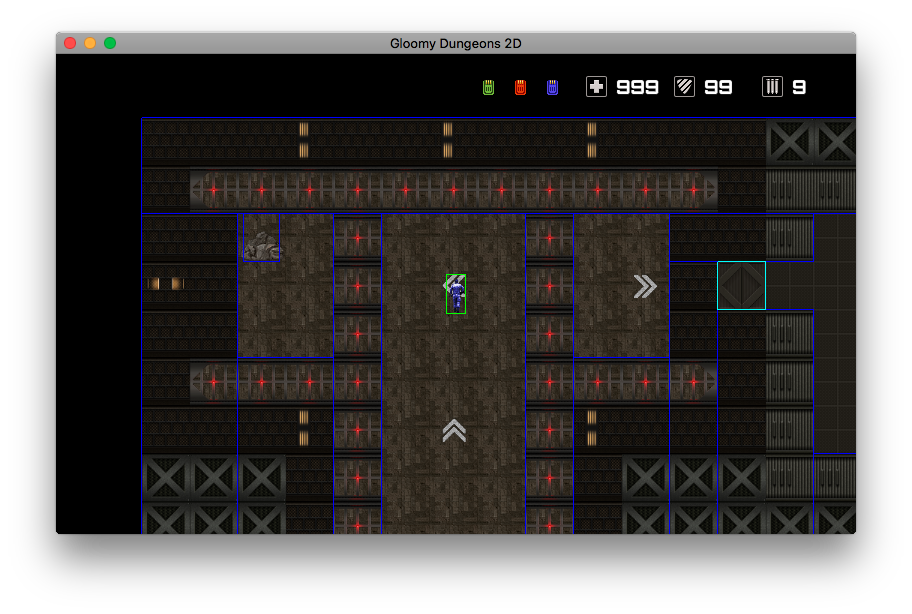Click the gray rock pile object
This screenshot has height=614, width=912.
(262, 246)
